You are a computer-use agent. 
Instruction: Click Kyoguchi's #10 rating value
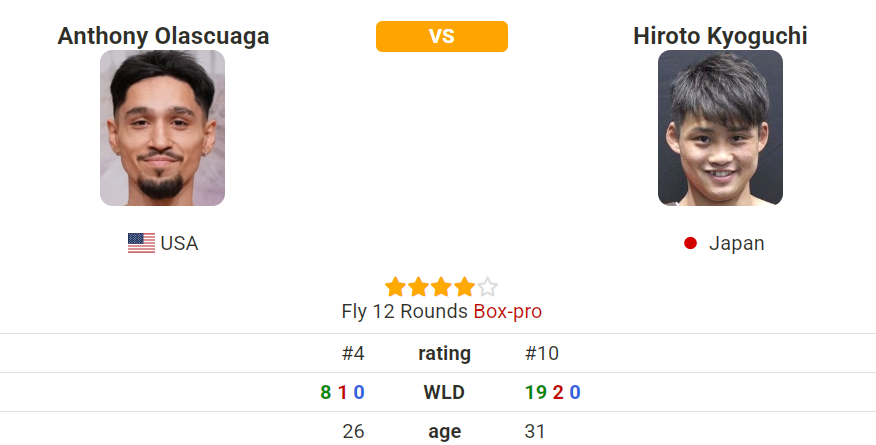point(542,353)
